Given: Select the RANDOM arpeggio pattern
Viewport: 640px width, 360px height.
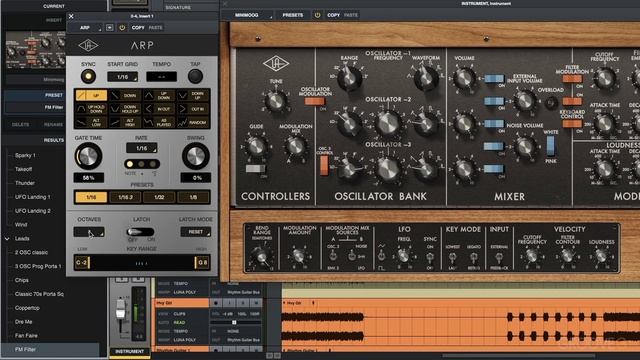Looking at the screenshot, I should tap(193, 122).
